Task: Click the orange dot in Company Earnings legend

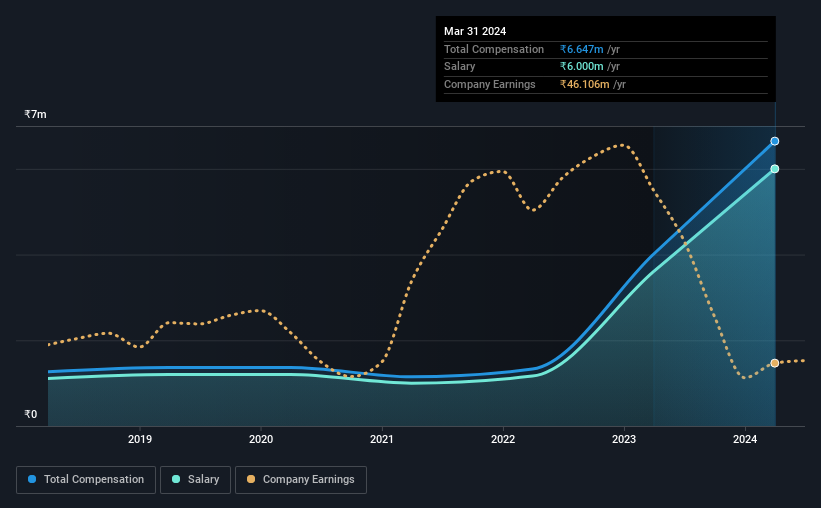Action: pyautogui.click(x=251, y=479)
